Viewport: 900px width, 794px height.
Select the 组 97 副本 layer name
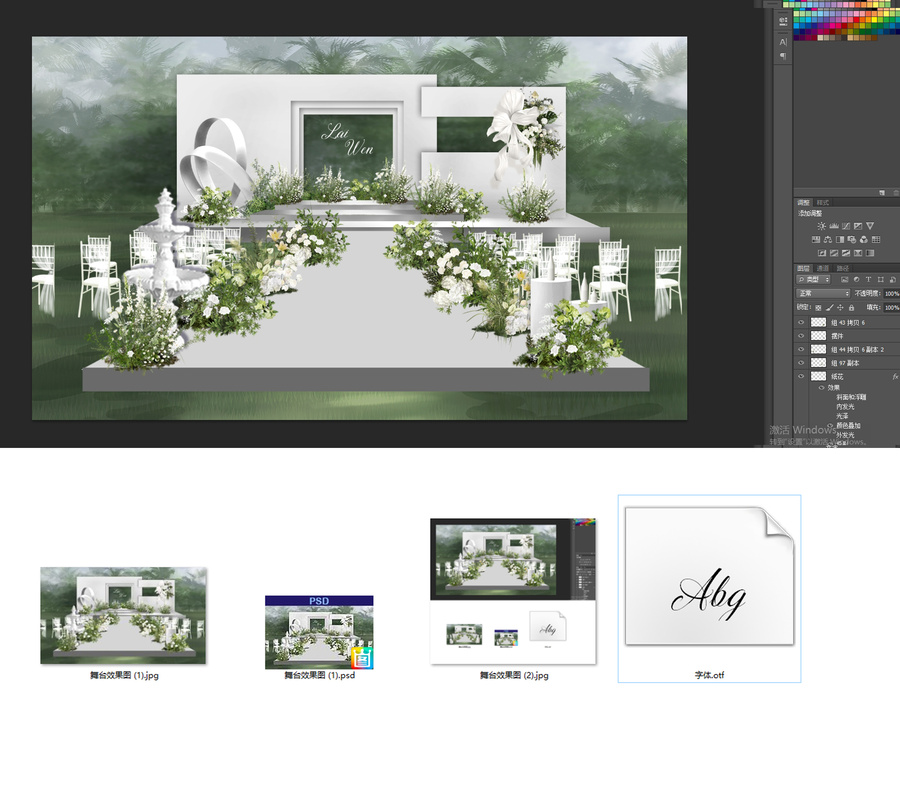845,363
